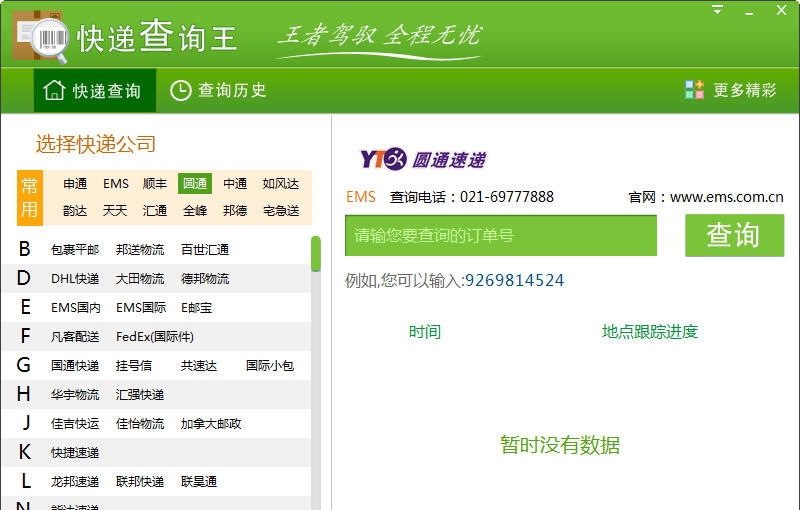
Task: Choose 佳吉快运 in the list
Action: 75,424
